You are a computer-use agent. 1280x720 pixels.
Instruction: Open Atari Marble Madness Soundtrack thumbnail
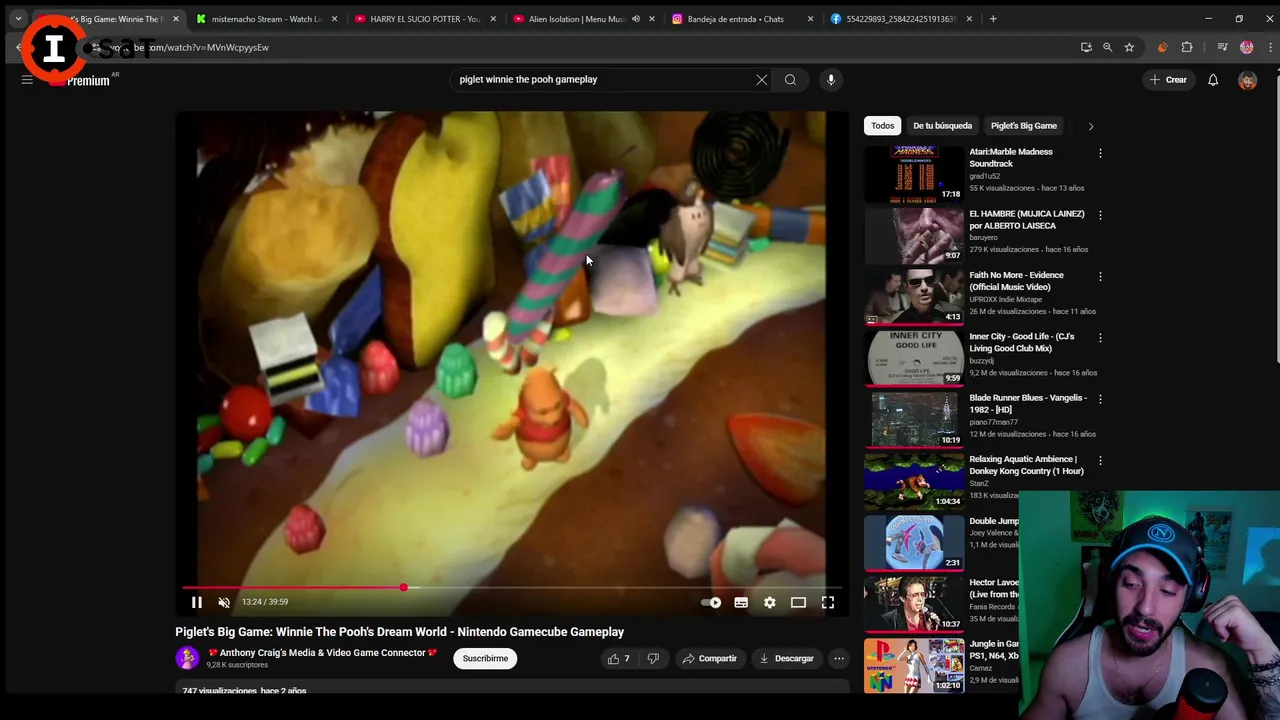click(914, 174)
